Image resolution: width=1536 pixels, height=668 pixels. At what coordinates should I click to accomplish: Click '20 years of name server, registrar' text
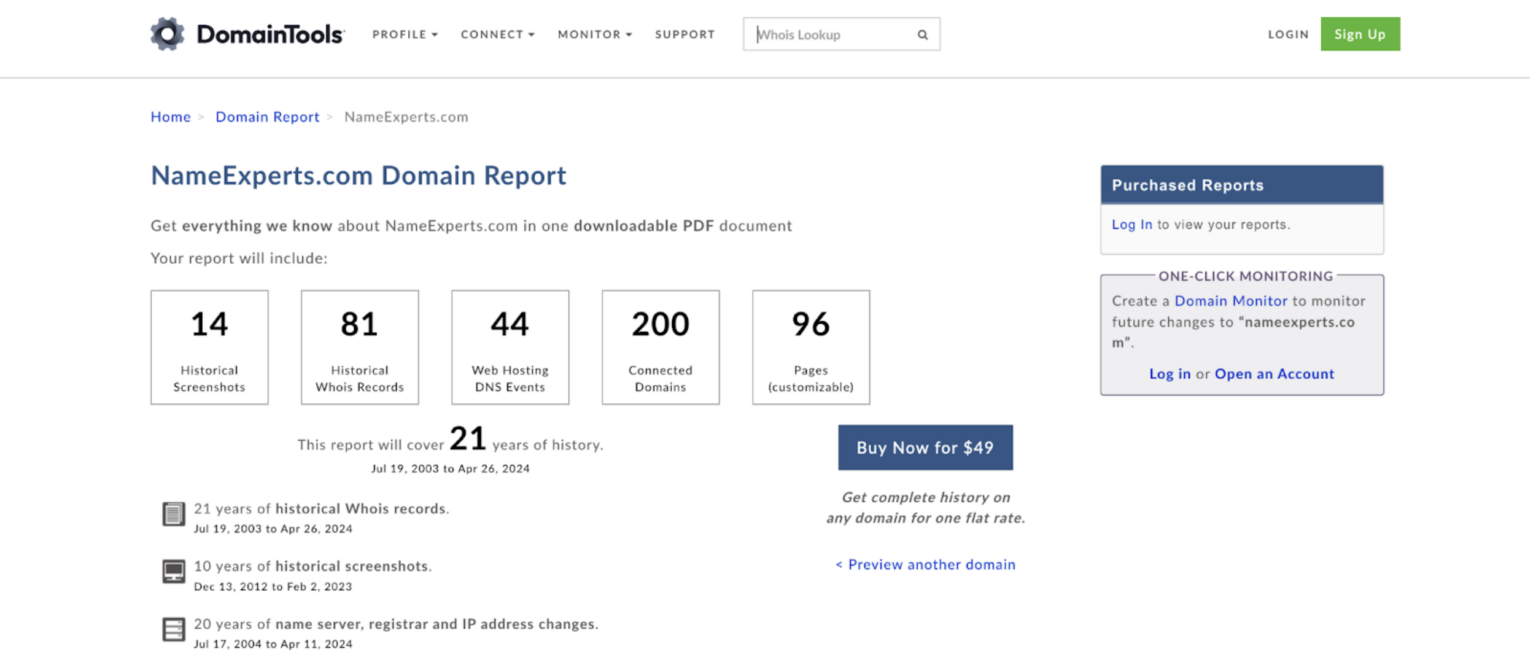pyautogui.click(x=396, y=624)
